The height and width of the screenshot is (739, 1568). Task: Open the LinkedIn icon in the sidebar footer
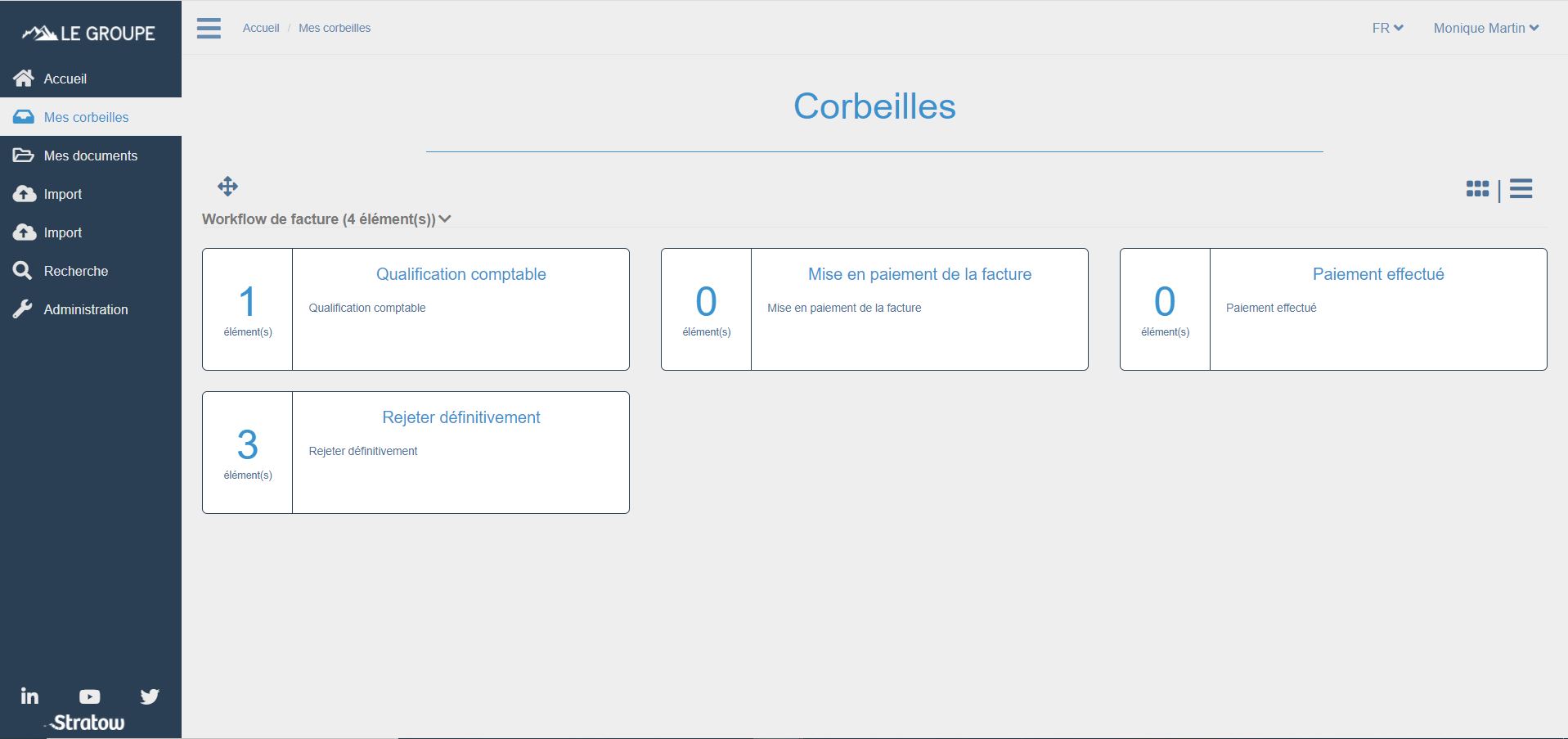[29, 696]
